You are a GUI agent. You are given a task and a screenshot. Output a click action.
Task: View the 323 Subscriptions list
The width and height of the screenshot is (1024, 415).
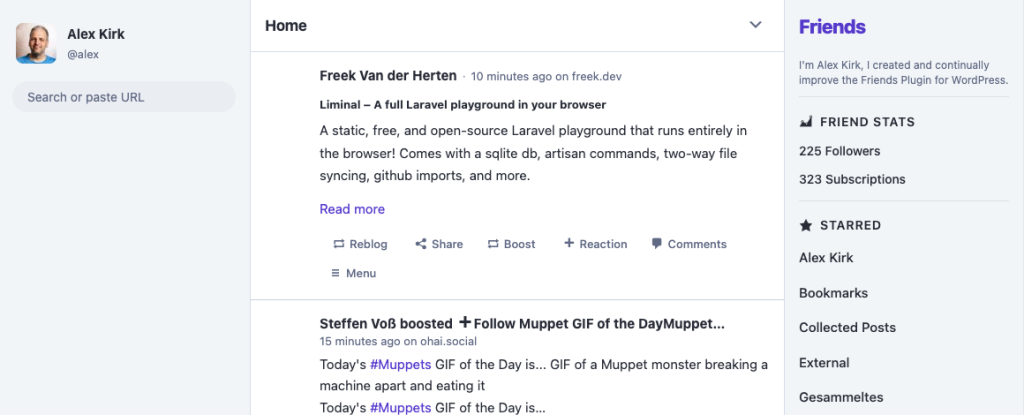(x=852, y=179)
